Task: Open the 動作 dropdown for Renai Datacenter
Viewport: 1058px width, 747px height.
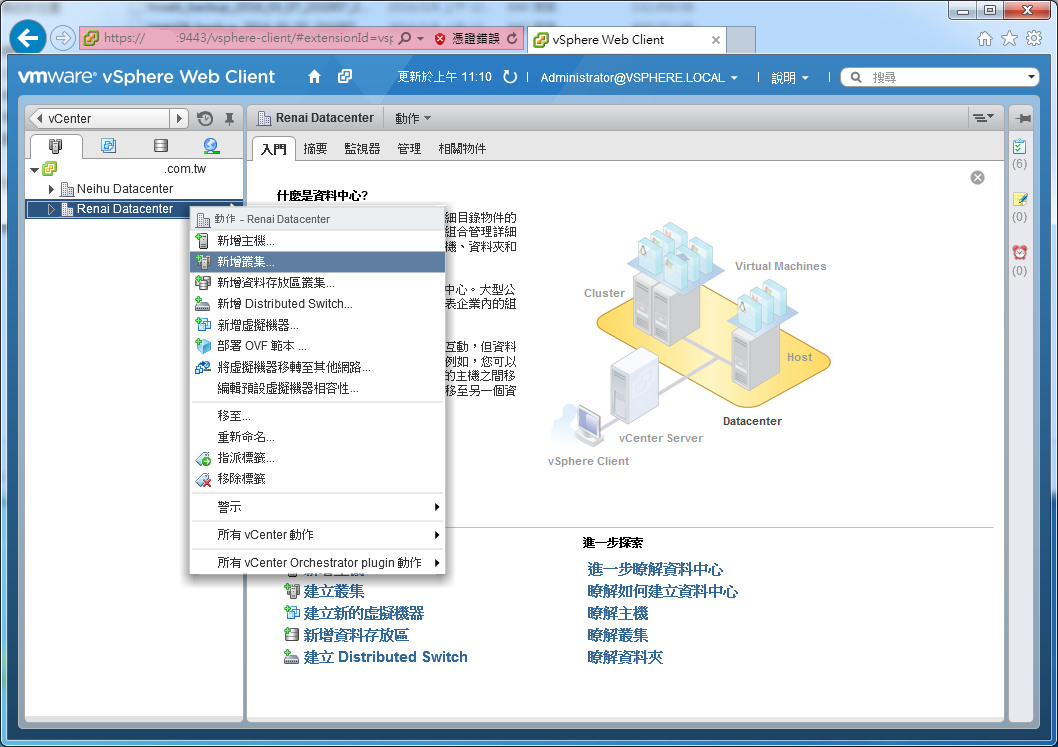Action: (x=410, y=117)
